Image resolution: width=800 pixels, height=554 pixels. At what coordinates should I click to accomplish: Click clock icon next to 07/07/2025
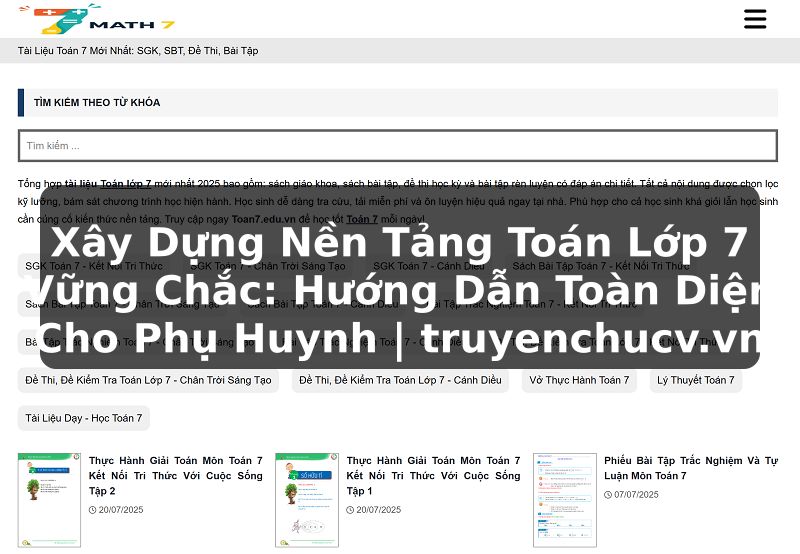point(608,494)
